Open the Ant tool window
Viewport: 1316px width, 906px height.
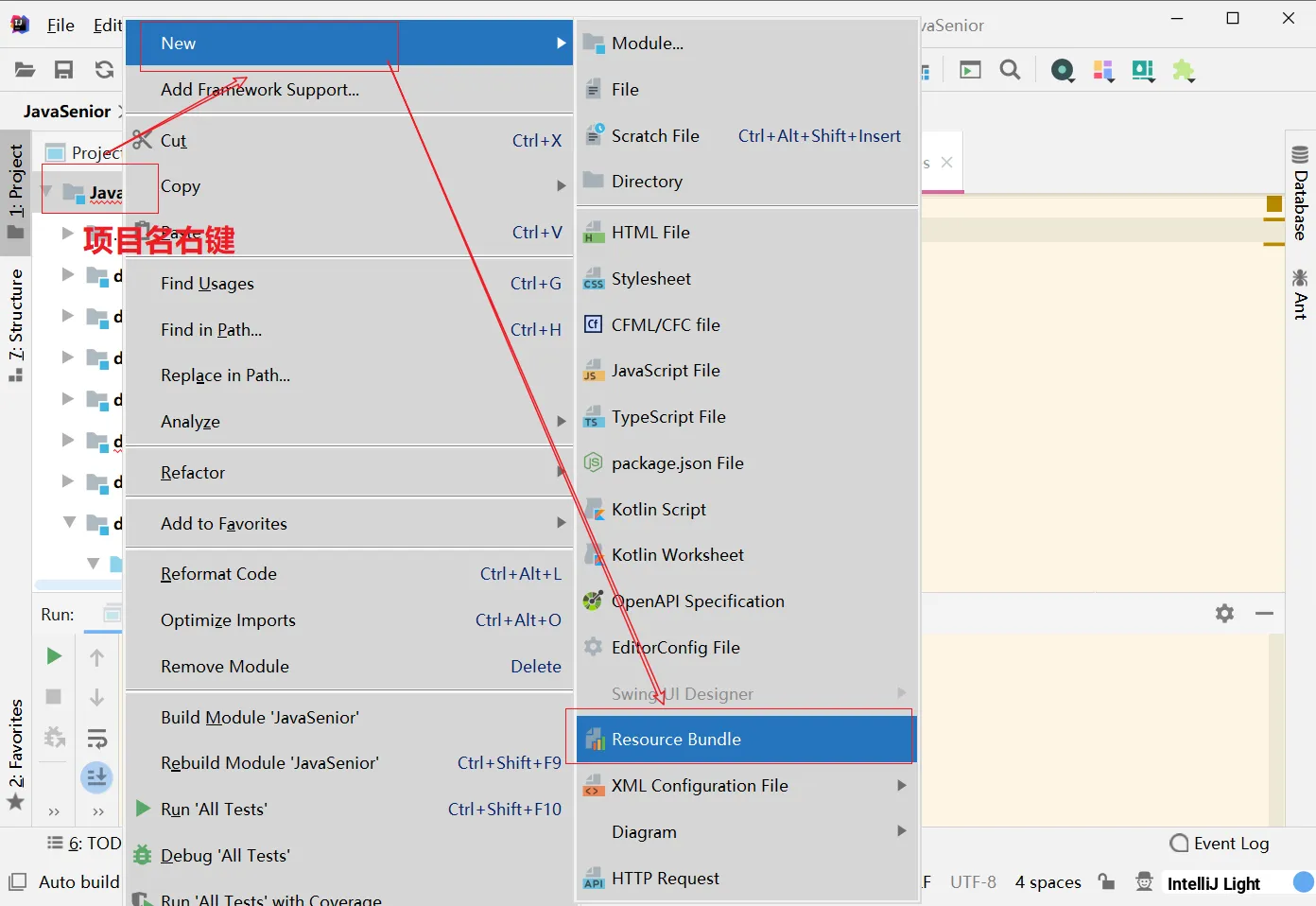1300,294
